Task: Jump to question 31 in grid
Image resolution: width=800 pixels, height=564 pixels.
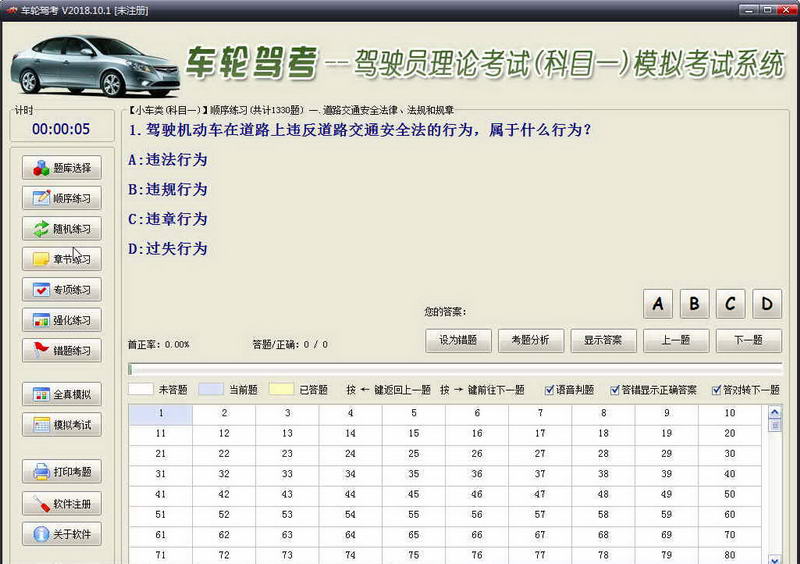Action: click(x=161, y=474)
